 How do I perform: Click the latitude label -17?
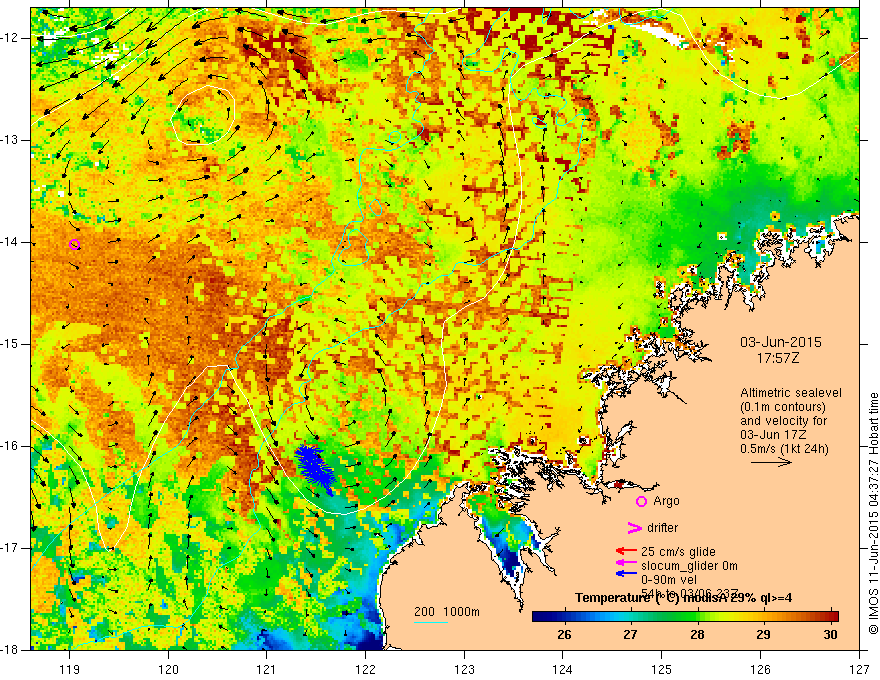[11, 548]
